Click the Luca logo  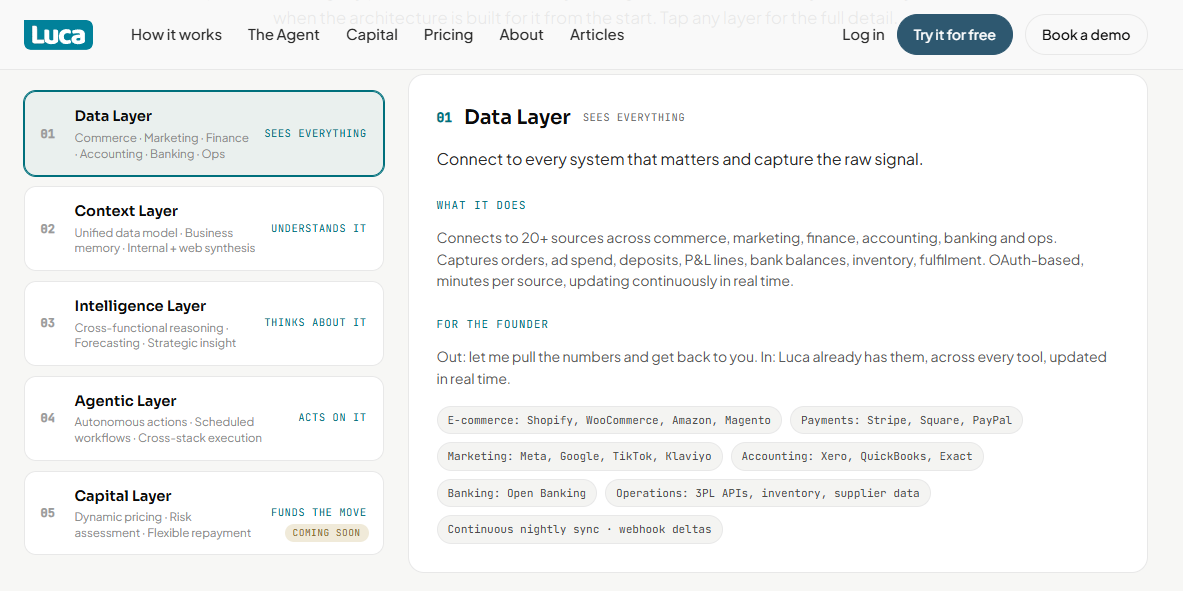(x=58, y=35)
